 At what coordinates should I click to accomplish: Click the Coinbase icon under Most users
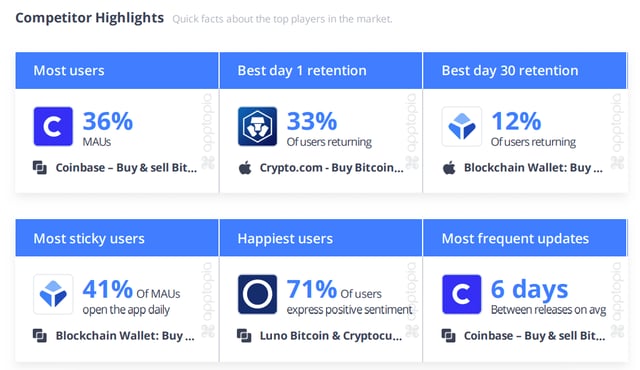point(53,126)
